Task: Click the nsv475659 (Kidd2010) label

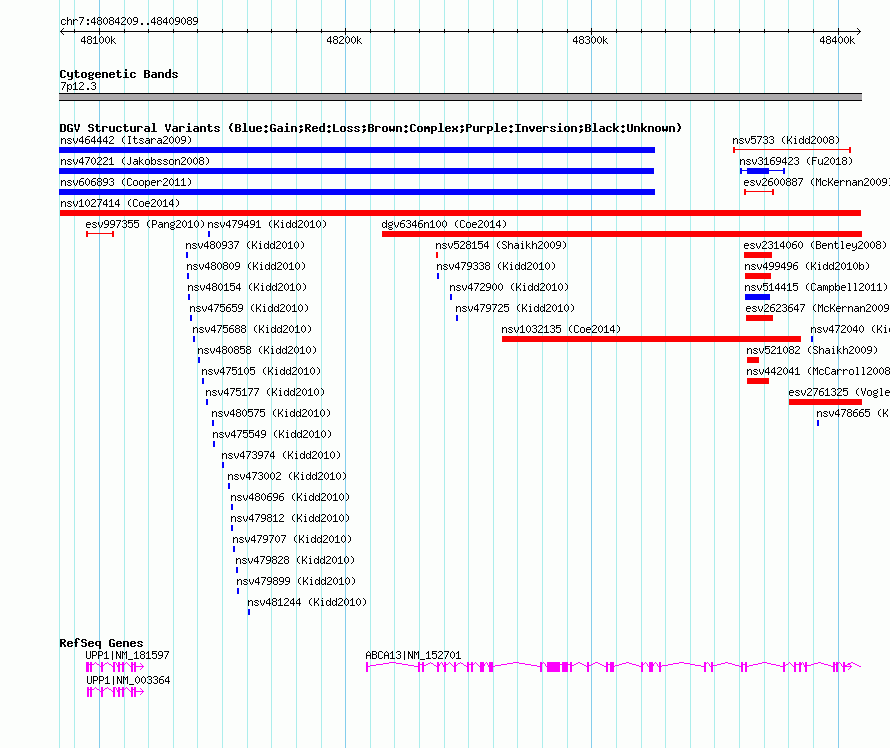Action: 249,308
